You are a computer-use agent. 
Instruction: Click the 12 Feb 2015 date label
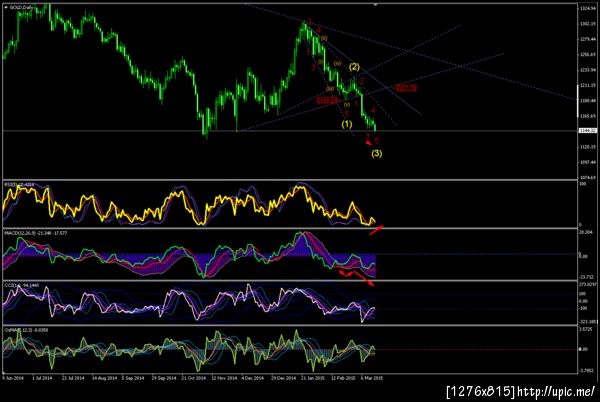tap(343, 378)
